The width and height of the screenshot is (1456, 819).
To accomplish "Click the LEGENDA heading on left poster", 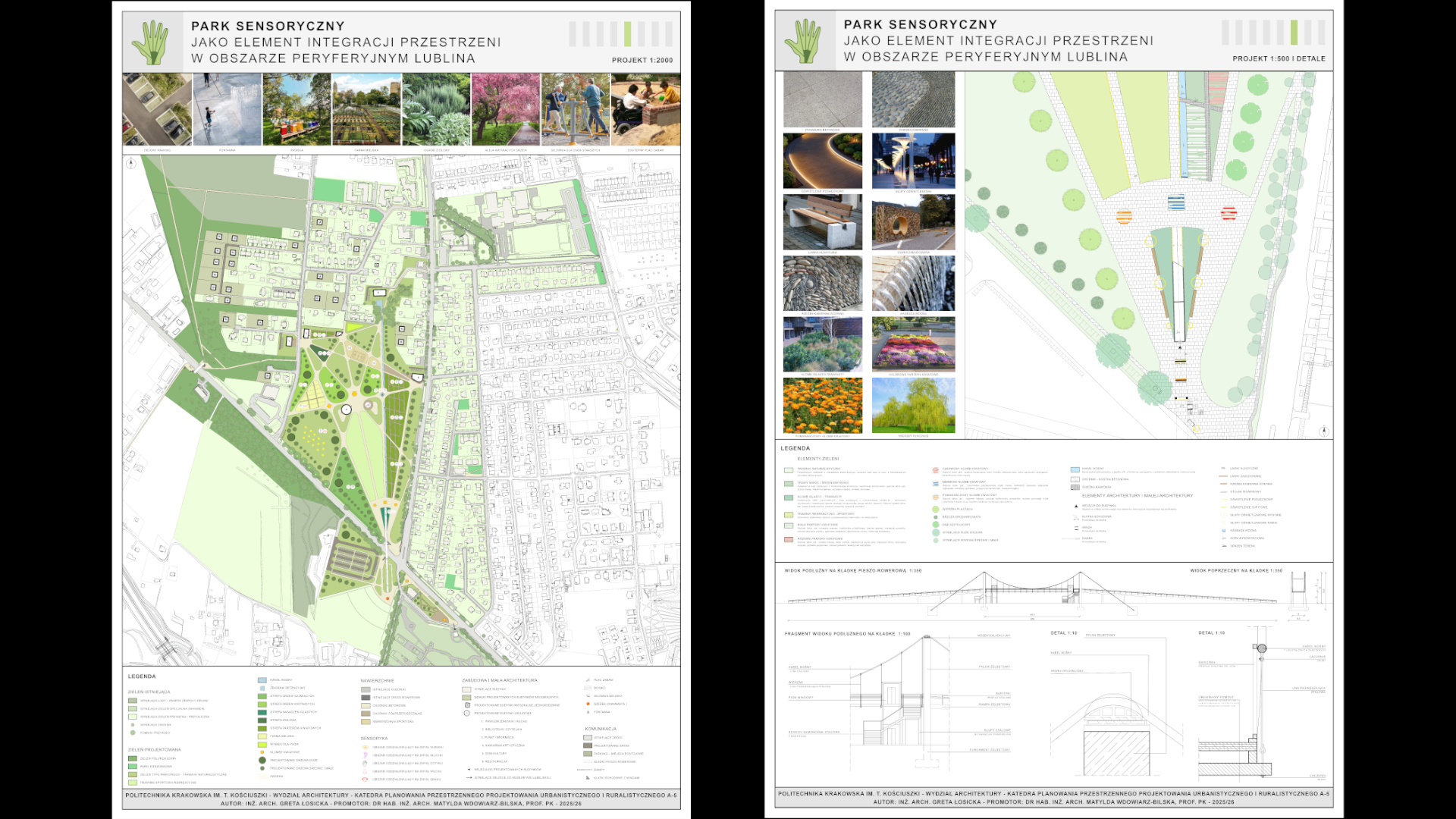I will [x=142, y=676].
